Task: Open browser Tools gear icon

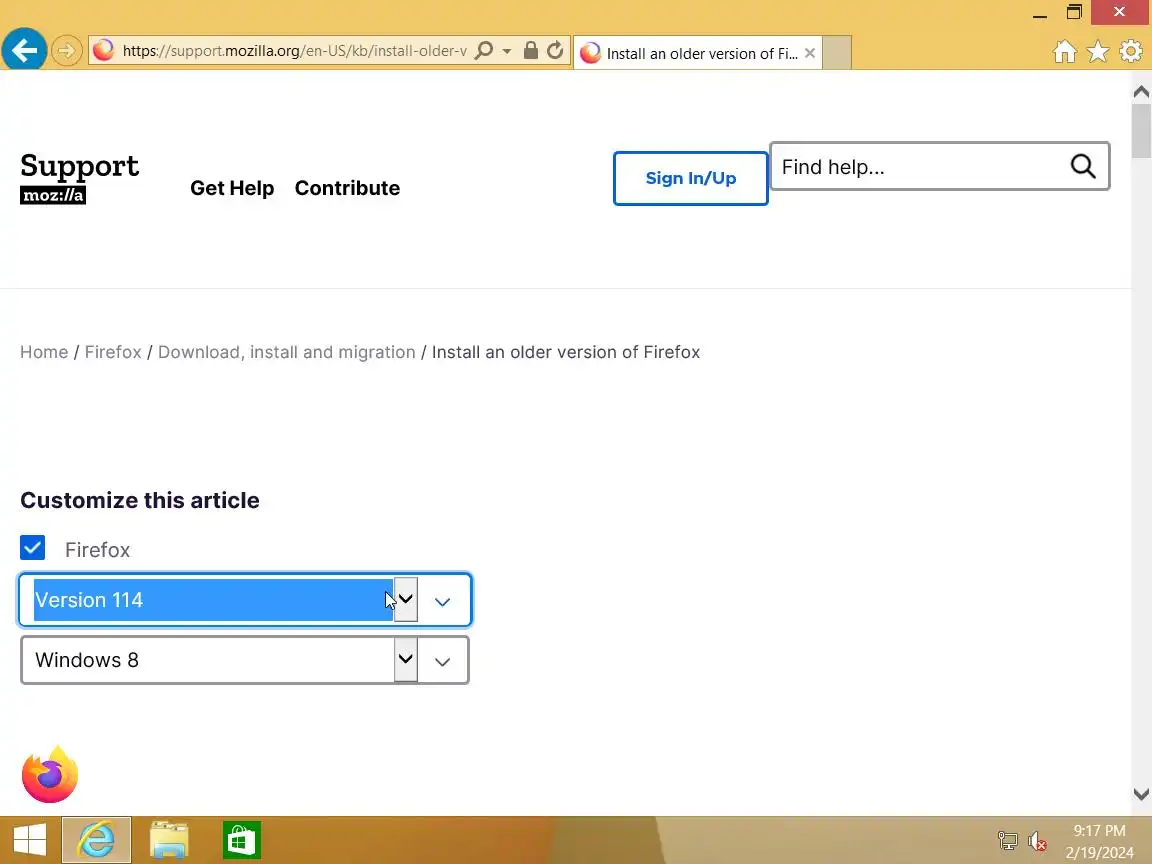Action: 1131,51
